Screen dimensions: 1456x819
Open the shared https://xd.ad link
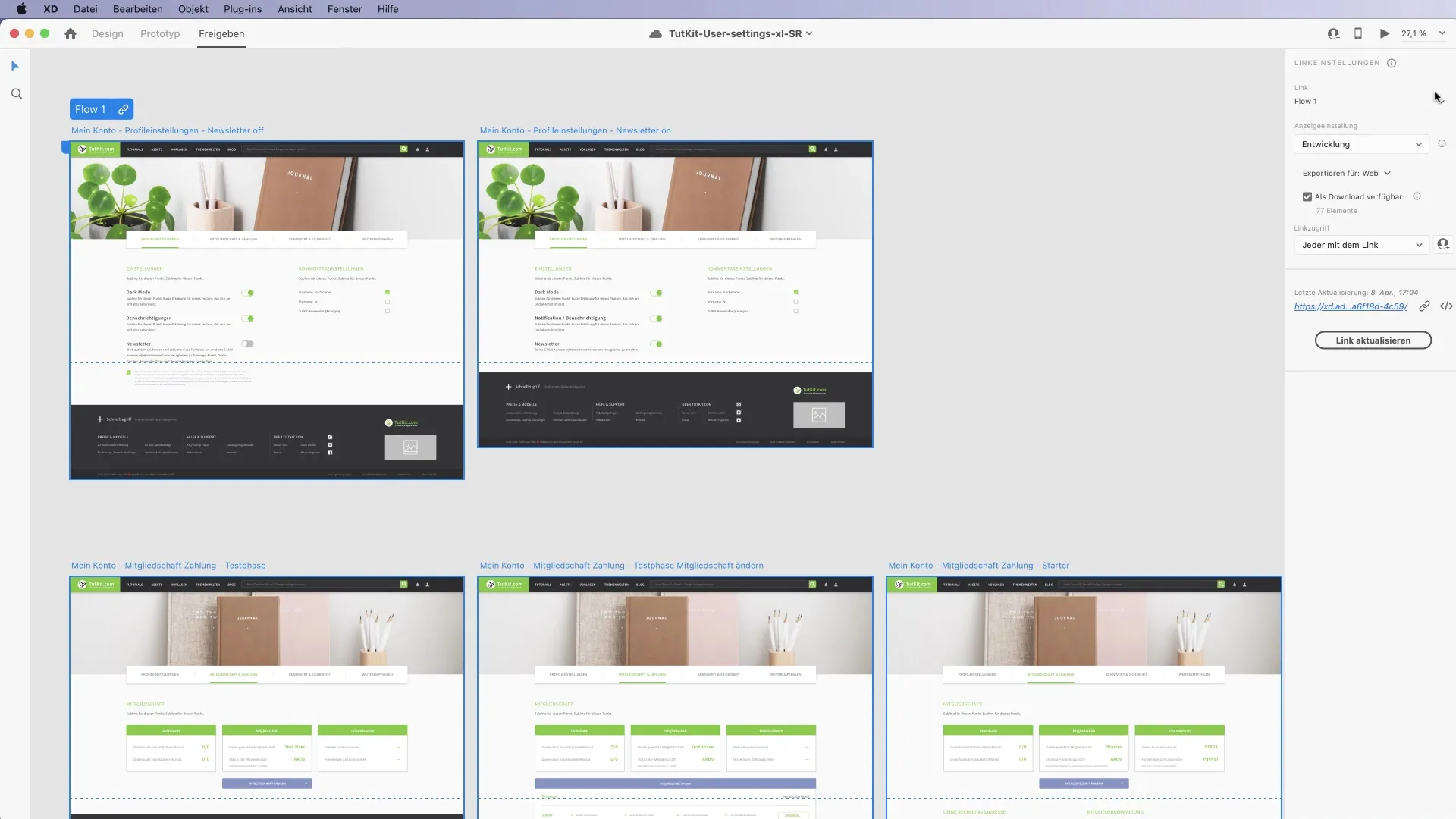1351,306
